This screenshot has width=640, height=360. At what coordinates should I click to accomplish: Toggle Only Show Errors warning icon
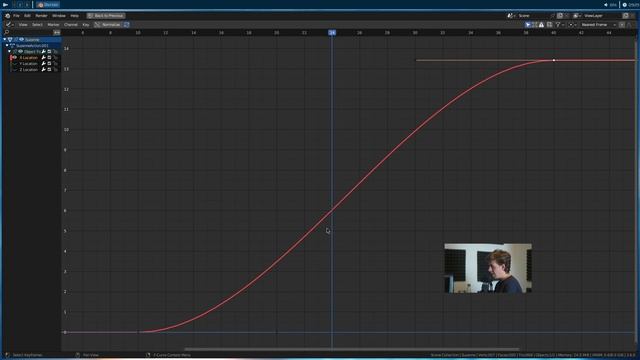coord(541,24)
